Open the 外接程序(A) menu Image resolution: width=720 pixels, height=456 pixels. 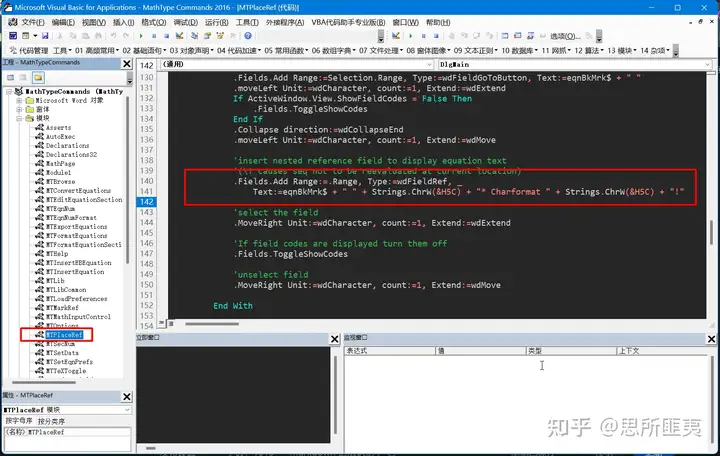pos(285,22)
